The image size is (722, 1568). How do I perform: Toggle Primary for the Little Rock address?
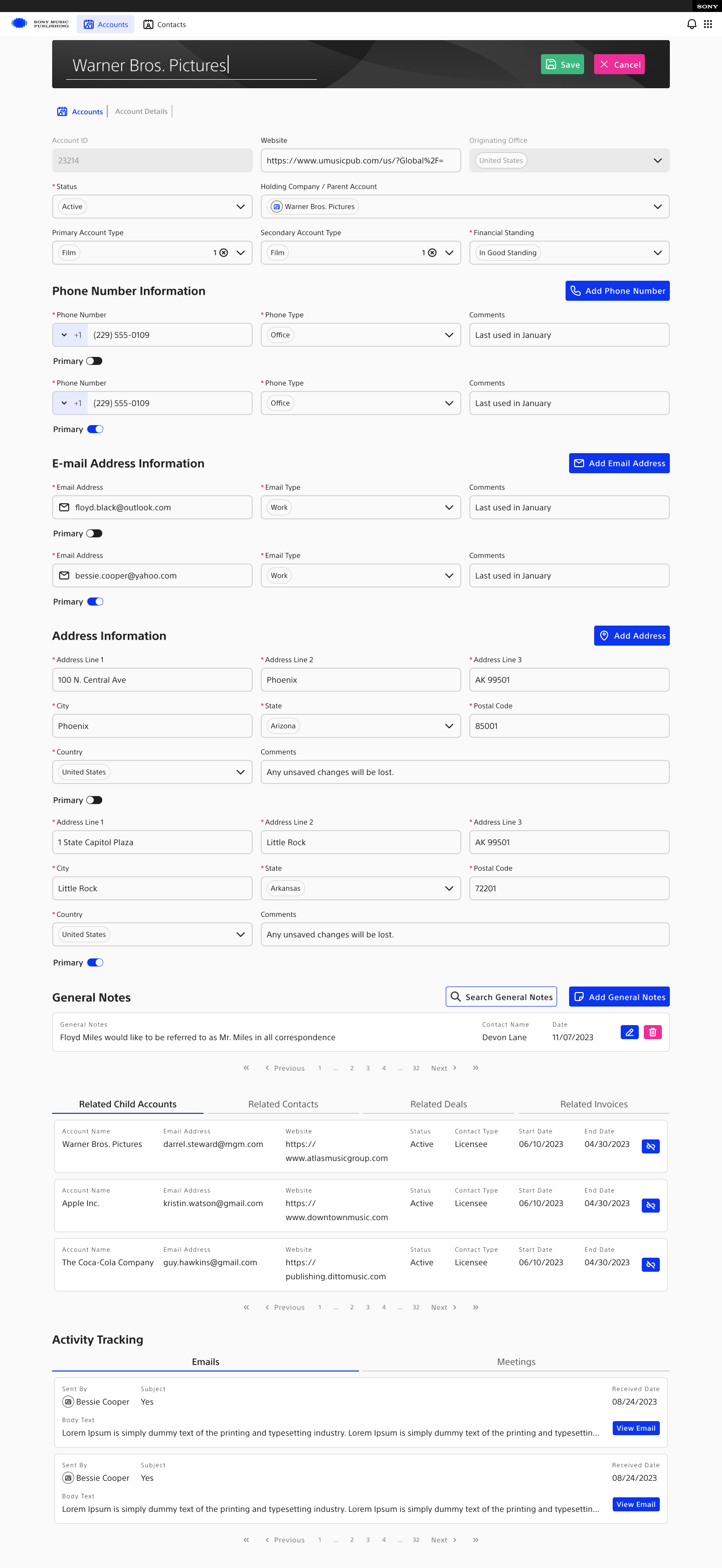[x=96, y=962]
